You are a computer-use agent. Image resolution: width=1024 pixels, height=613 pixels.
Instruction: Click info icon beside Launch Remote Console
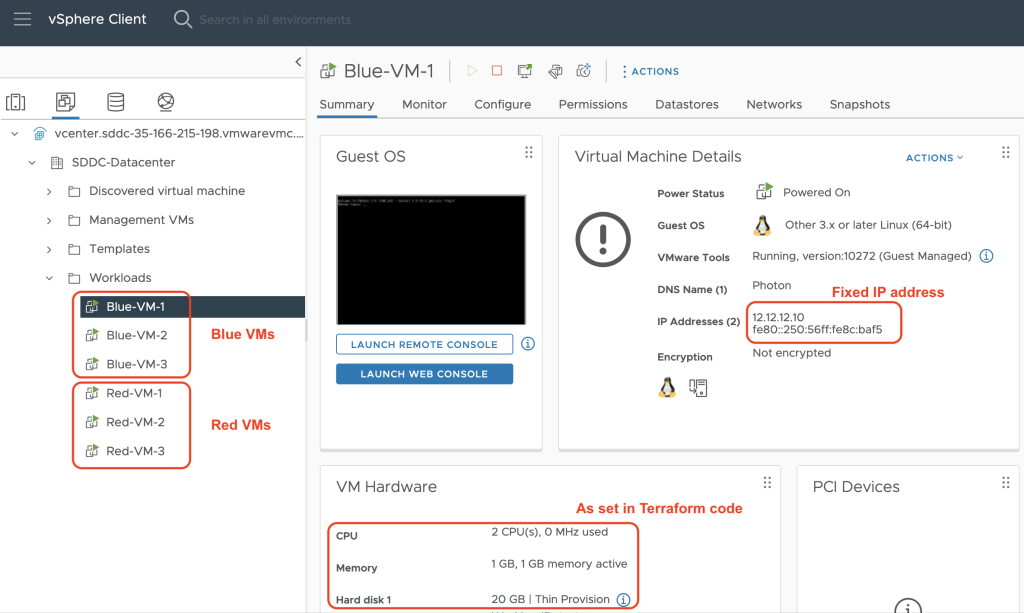[x=528, y=343]
